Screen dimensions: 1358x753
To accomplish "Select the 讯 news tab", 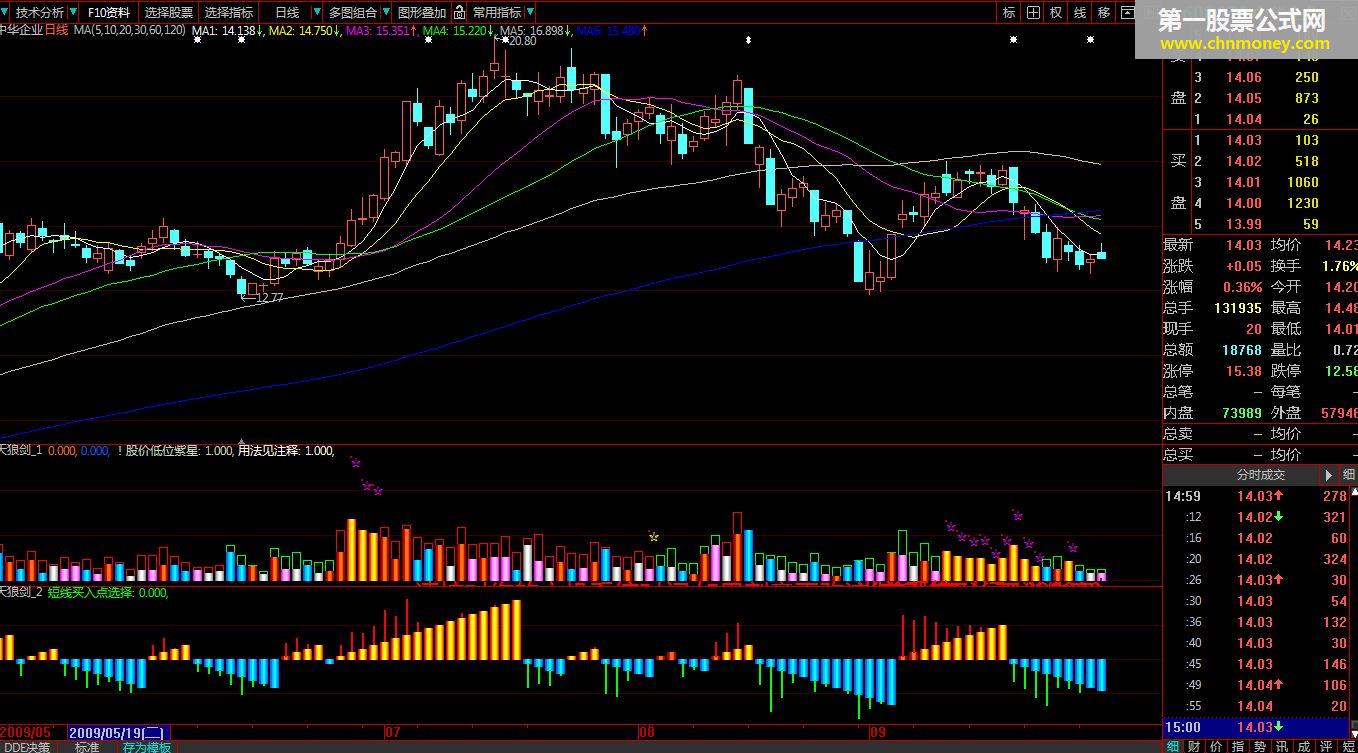I will (1282, 745).
